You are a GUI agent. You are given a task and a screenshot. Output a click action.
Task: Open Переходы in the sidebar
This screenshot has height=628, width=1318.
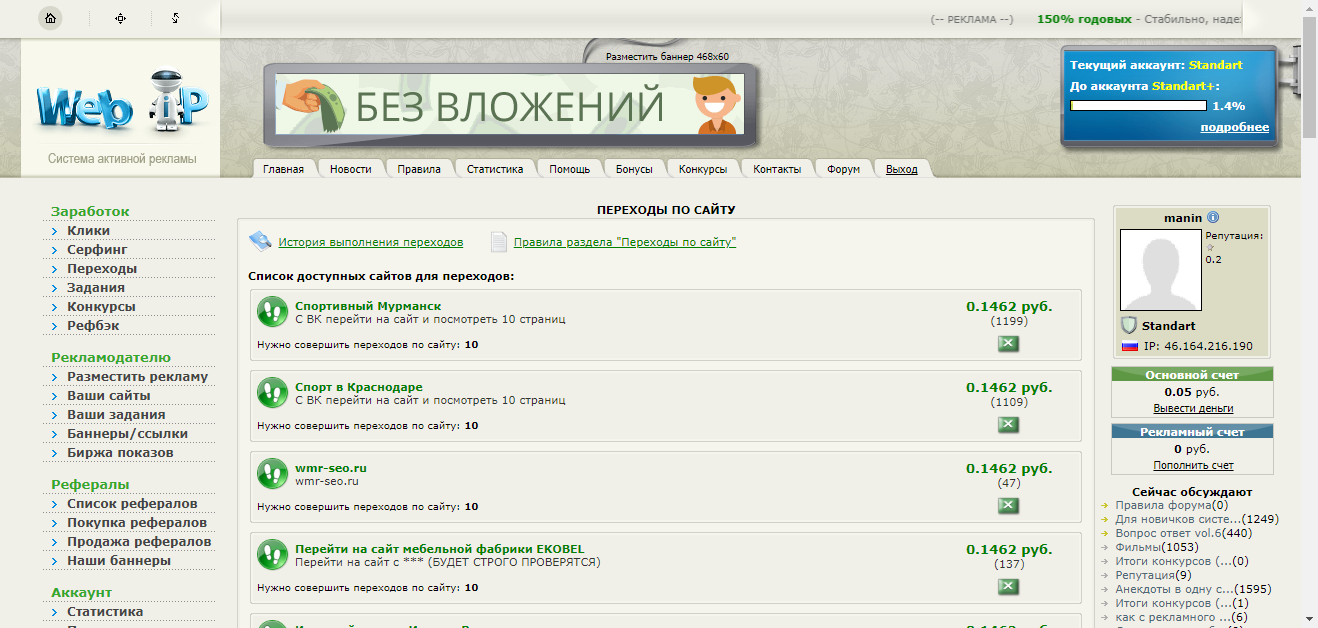102,268
